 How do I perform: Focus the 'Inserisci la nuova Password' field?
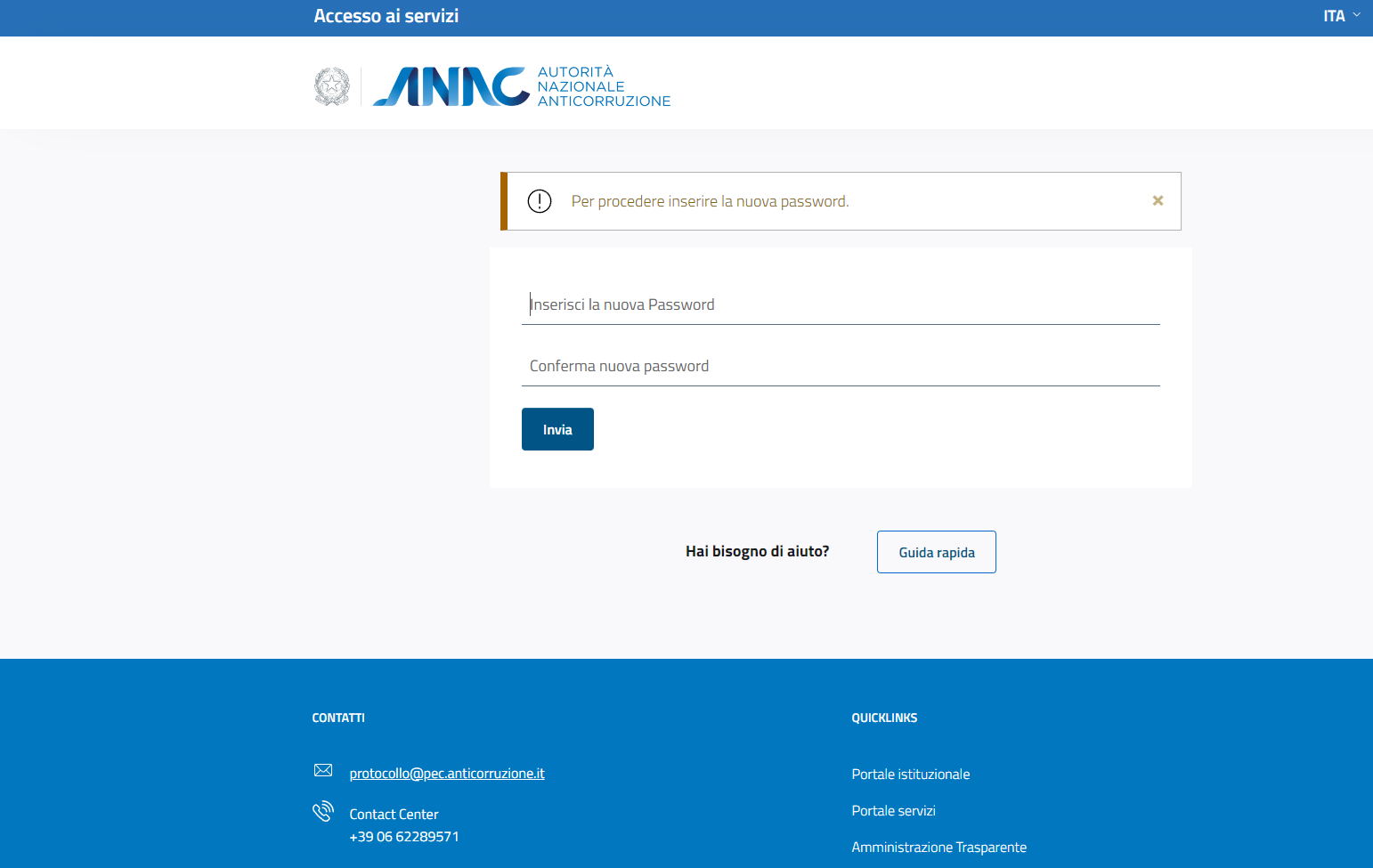point(840,304)
